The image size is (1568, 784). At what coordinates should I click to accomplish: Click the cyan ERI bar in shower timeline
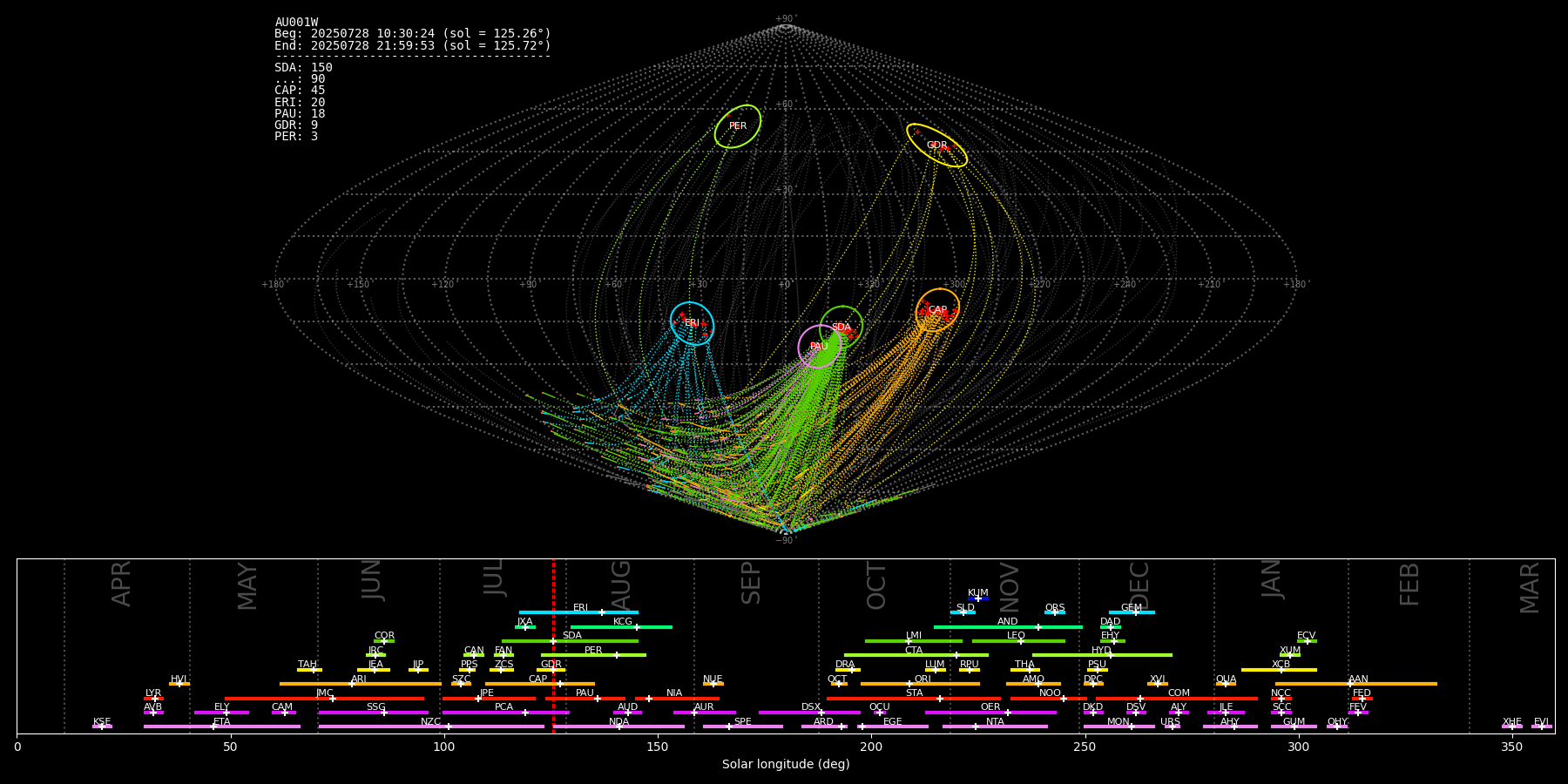[x=578, y=612]
